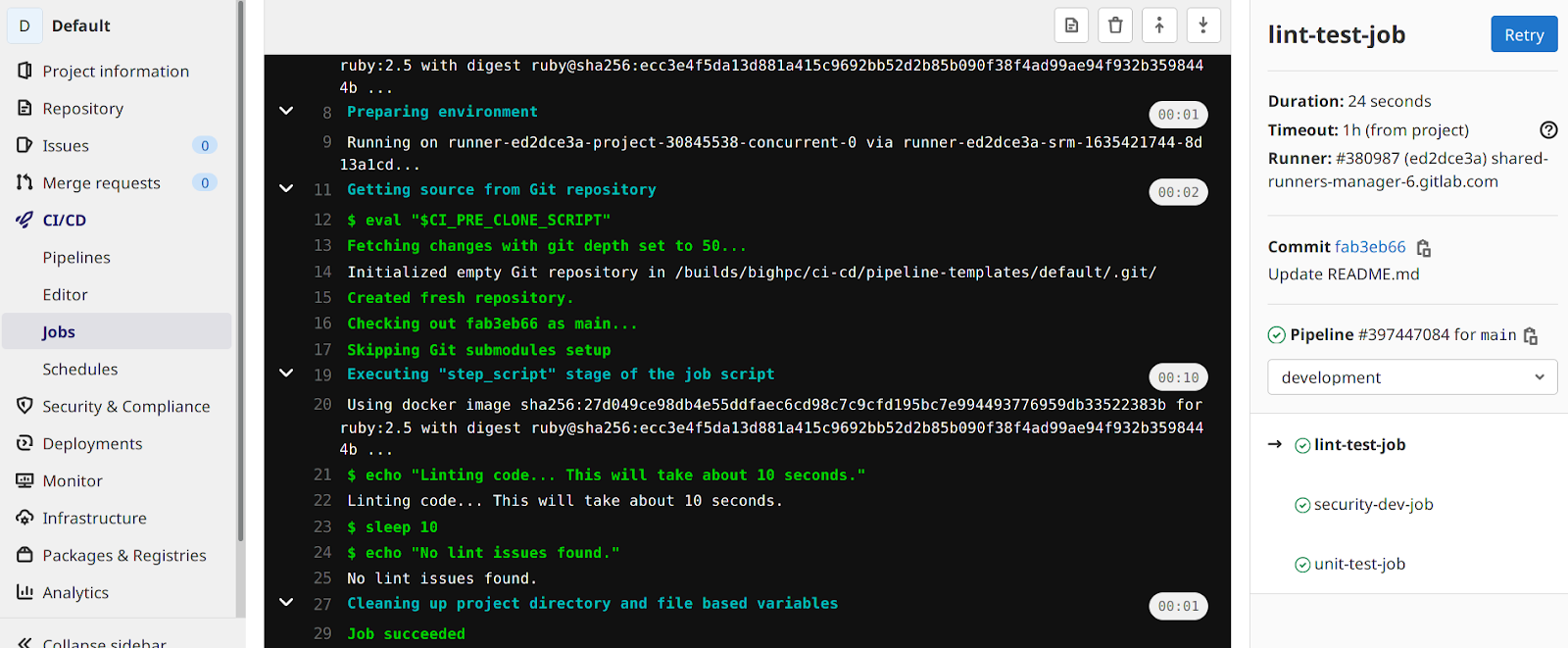
Task: Open the pipeline #397447084 link
Action: [x=1403, y=335]
